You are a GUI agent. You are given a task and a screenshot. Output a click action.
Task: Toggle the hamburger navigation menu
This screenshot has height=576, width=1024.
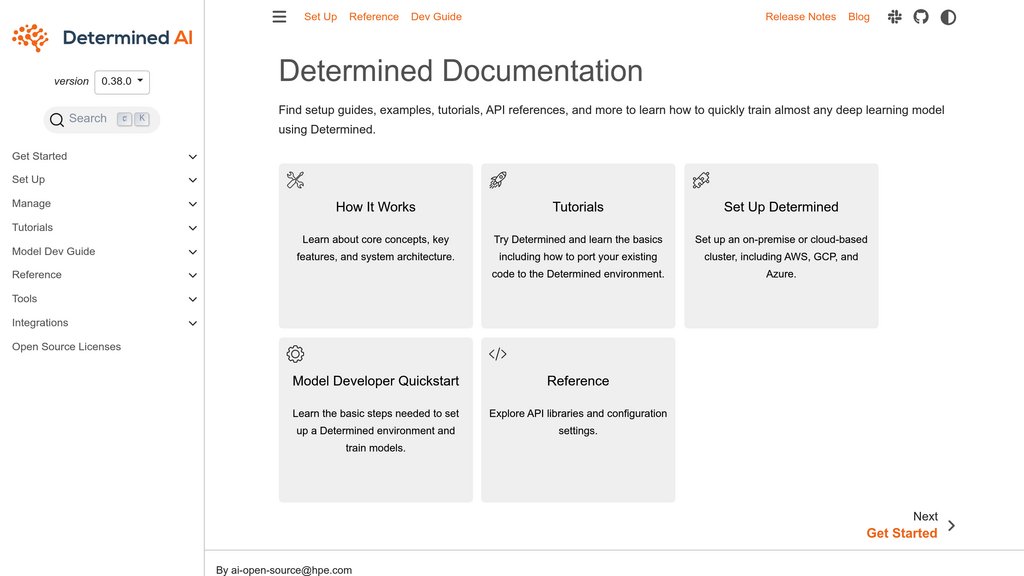(279, 16)
